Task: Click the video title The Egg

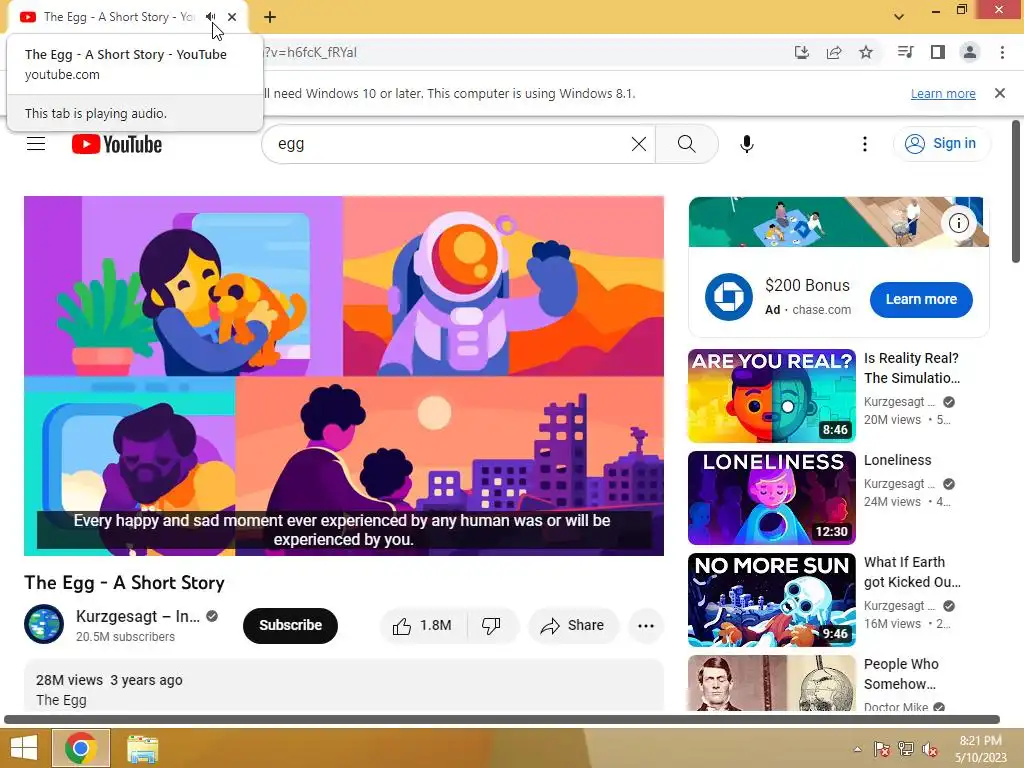Action: 124,583
